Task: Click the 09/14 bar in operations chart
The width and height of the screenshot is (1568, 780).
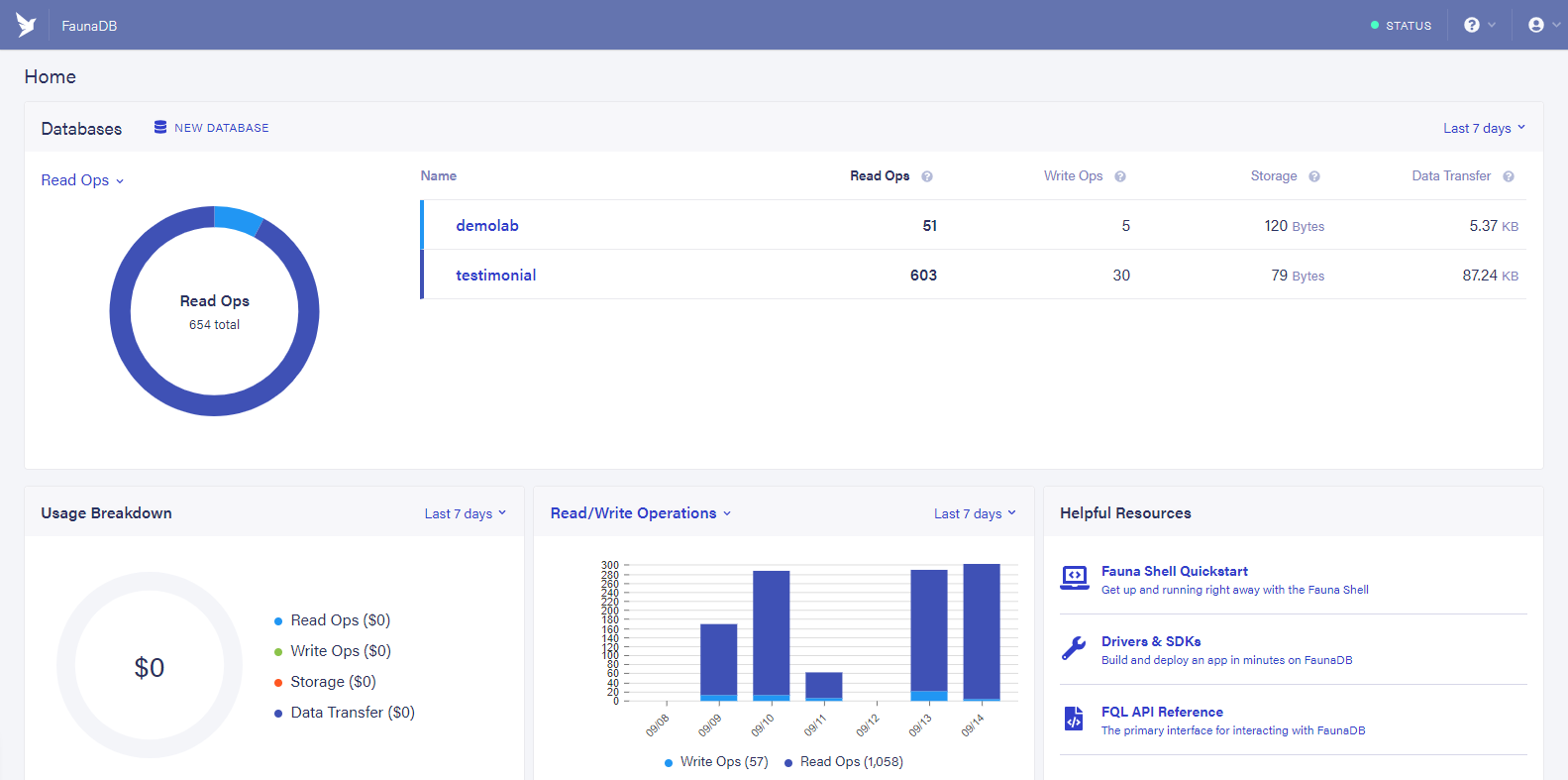Action: tap(982, 632)
